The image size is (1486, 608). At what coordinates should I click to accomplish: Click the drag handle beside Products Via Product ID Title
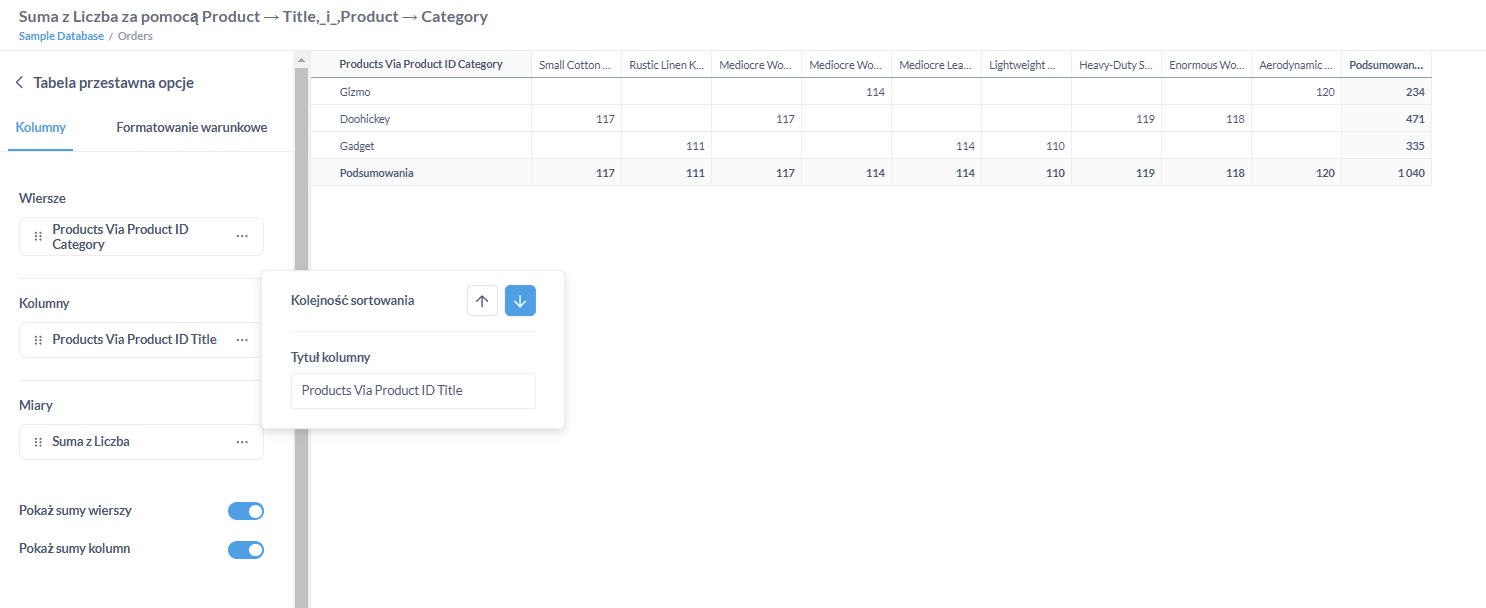(37, 339)
